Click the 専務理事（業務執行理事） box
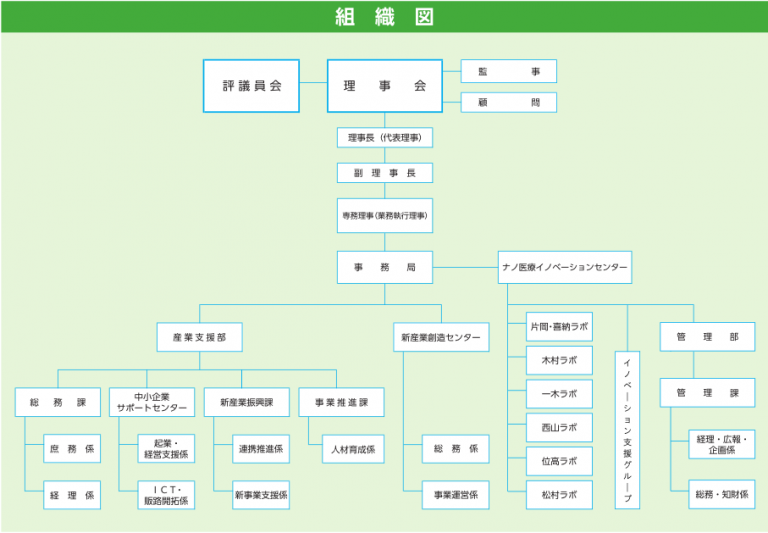Screen dimensions: 768x533 point(385,216)
